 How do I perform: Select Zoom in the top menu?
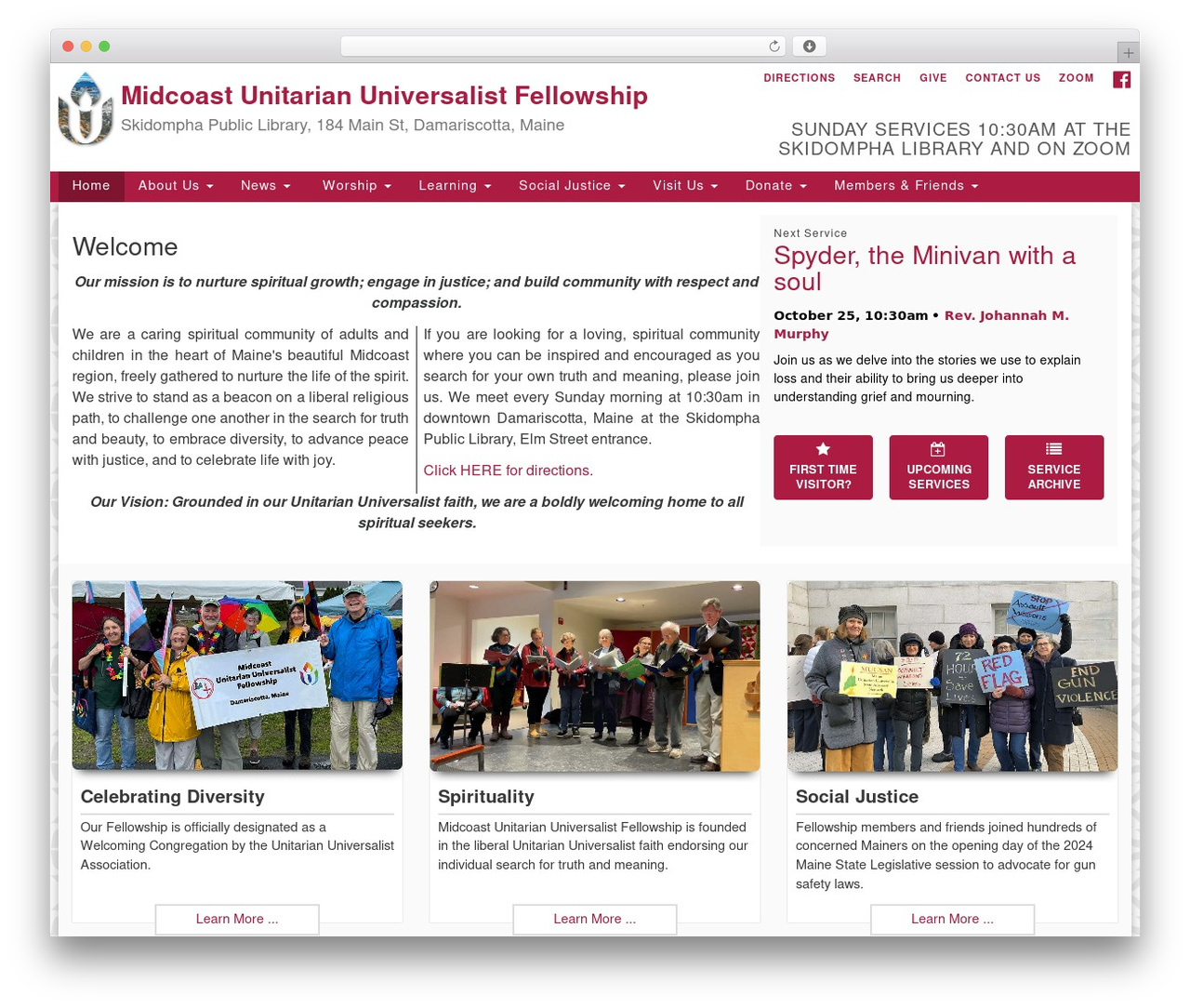tap(1077, 78)
